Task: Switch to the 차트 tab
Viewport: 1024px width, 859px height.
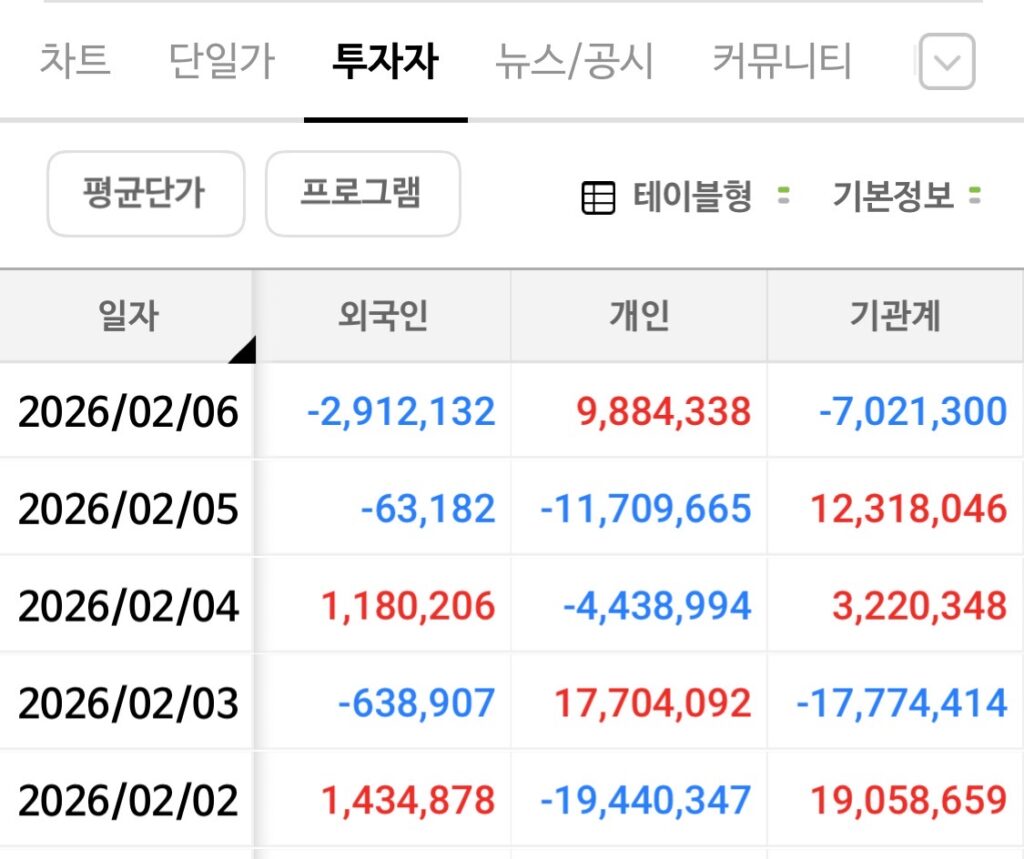Action: [x=75, y=62]
